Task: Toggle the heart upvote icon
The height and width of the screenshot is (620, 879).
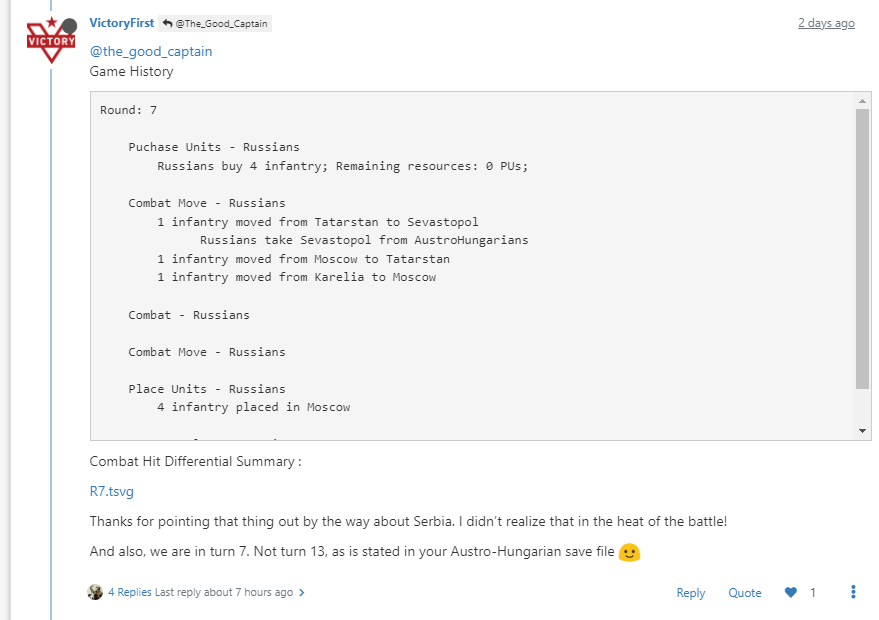Action: coord(791,593)
